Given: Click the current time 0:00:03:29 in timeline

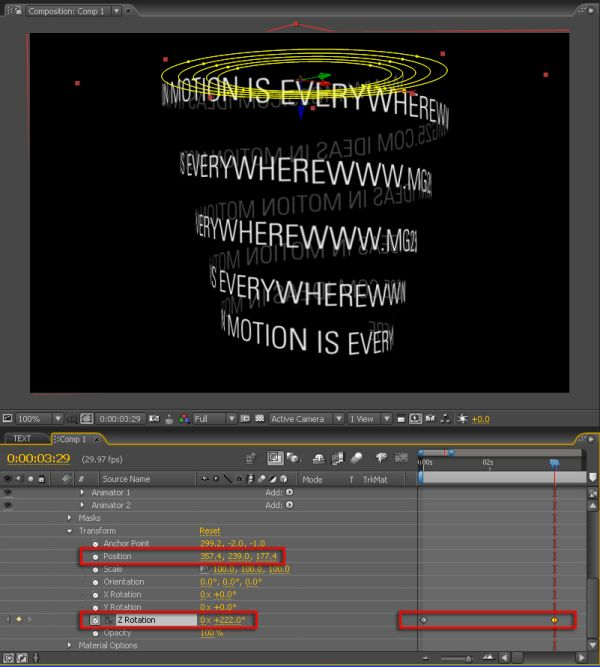Looking at the screenshot, I should click(x=38, y=459).
